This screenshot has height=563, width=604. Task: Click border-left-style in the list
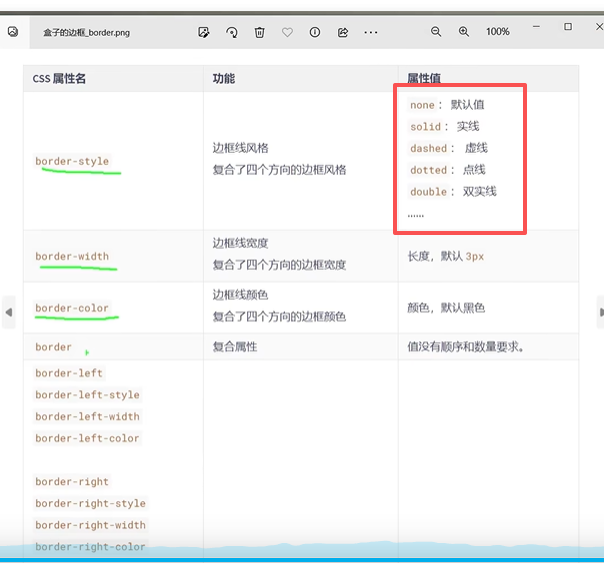(87, 395)
